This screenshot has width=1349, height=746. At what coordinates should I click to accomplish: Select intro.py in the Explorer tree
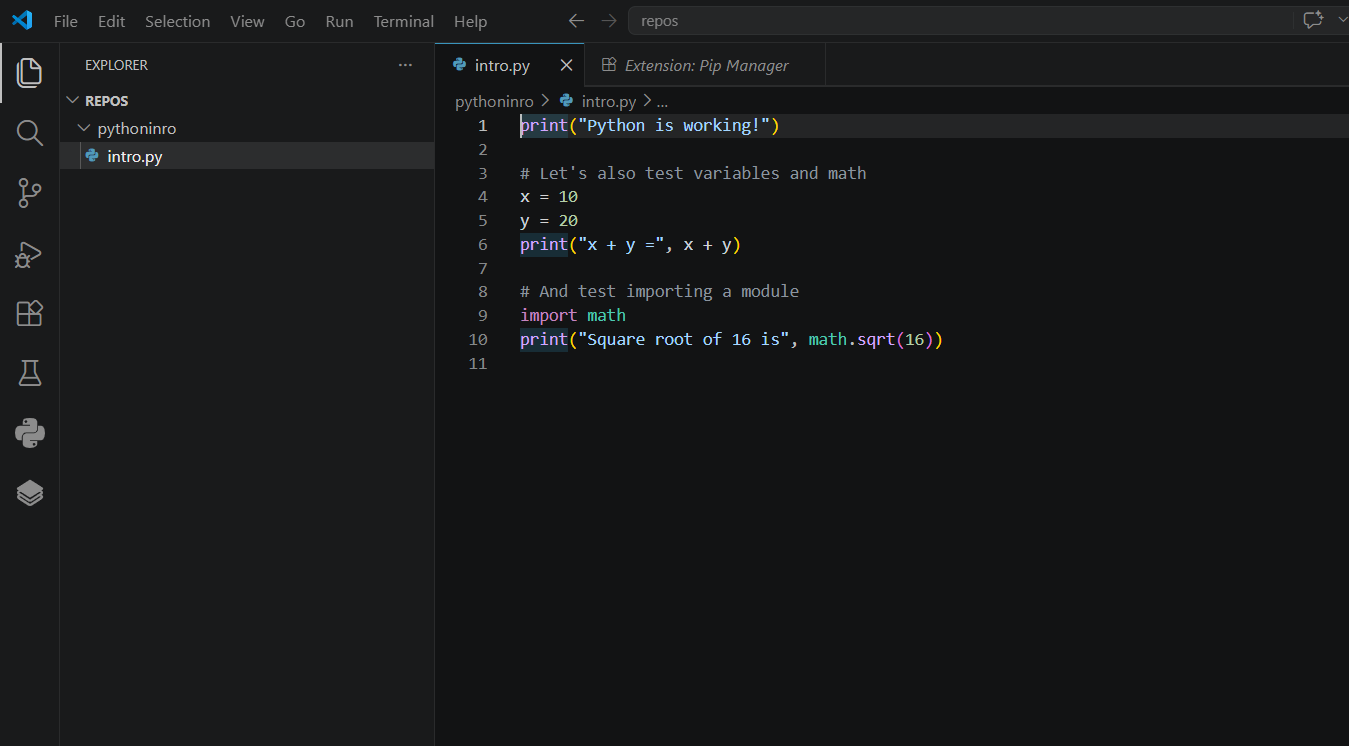(247, 156)
